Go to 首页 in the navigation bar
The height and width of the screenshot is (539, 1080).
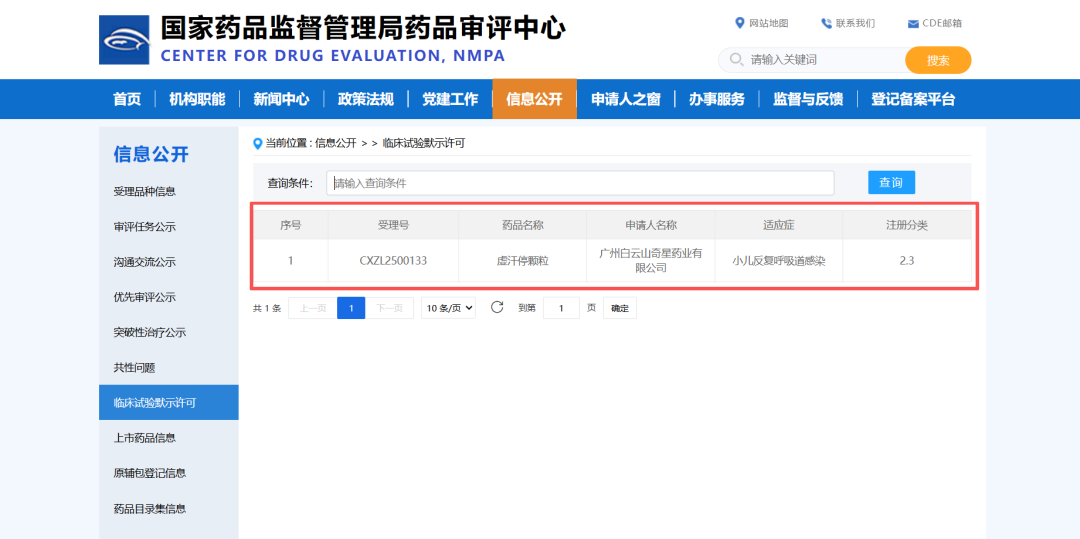pyautogui.click(x=127, y=99)
